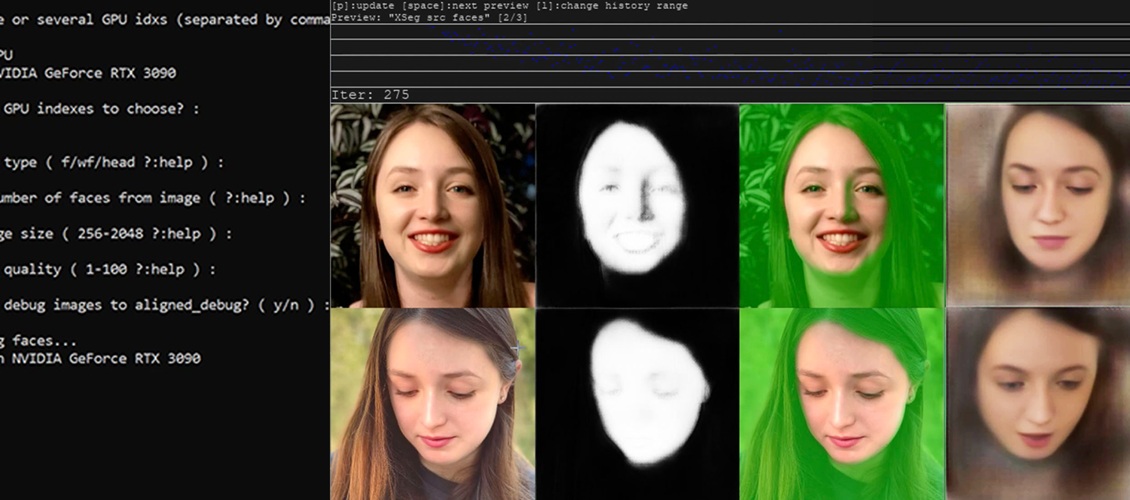Screen dimensions: 1130x500
Task: Focus the GPU indexes to choose prompt
Action: pos(100,109)
